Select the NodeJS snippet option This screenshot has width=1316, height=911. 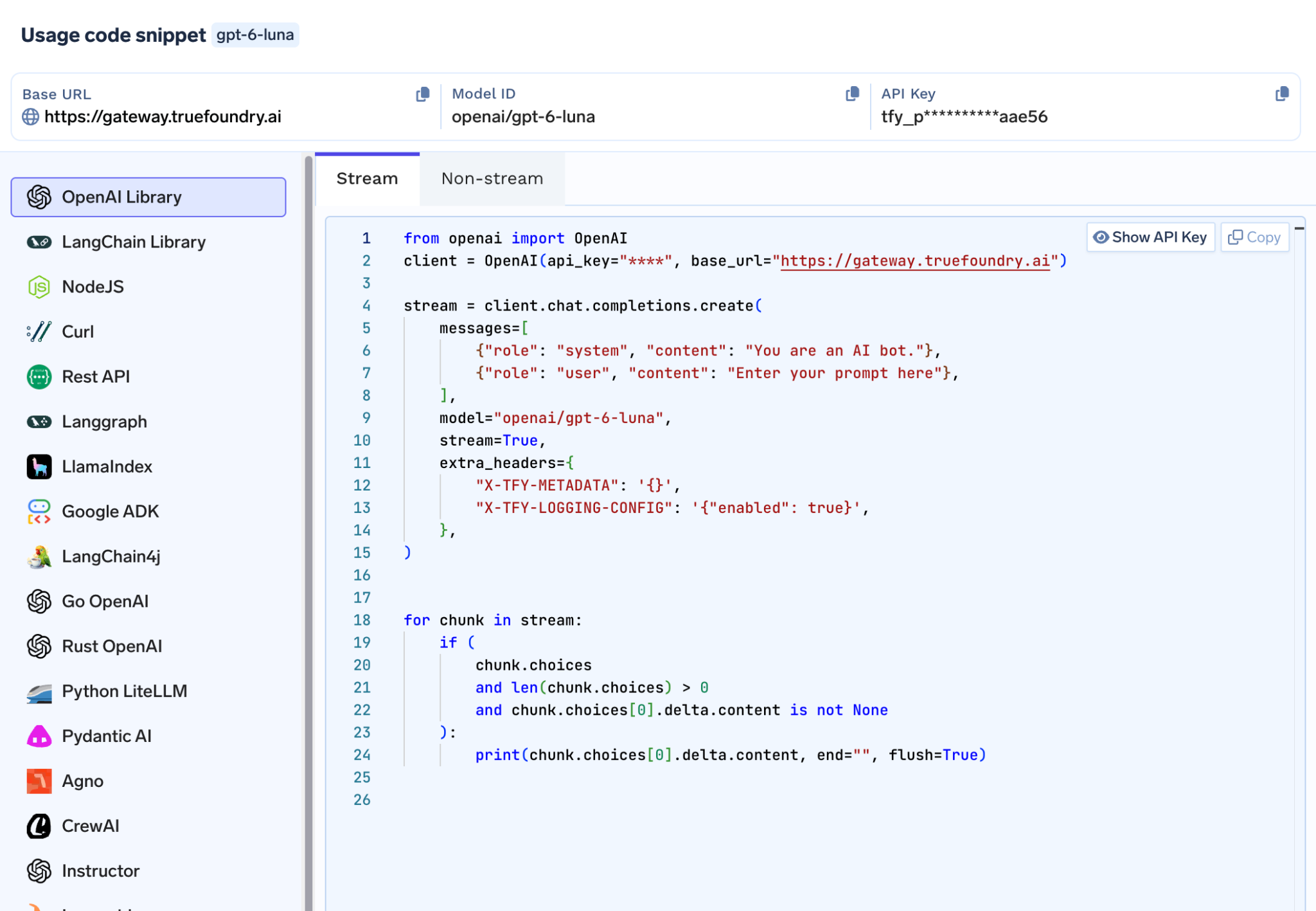148,287
